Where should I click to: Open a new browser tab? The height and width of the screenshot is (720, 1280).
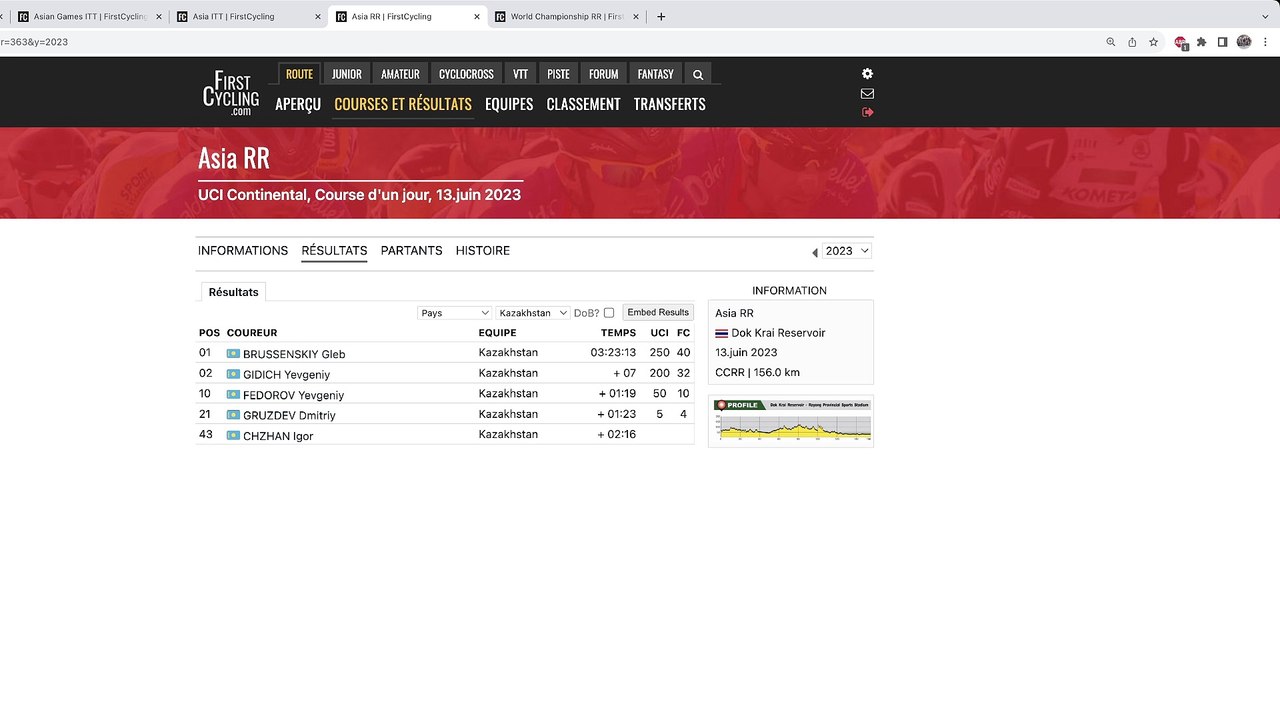tap(661, 16)
